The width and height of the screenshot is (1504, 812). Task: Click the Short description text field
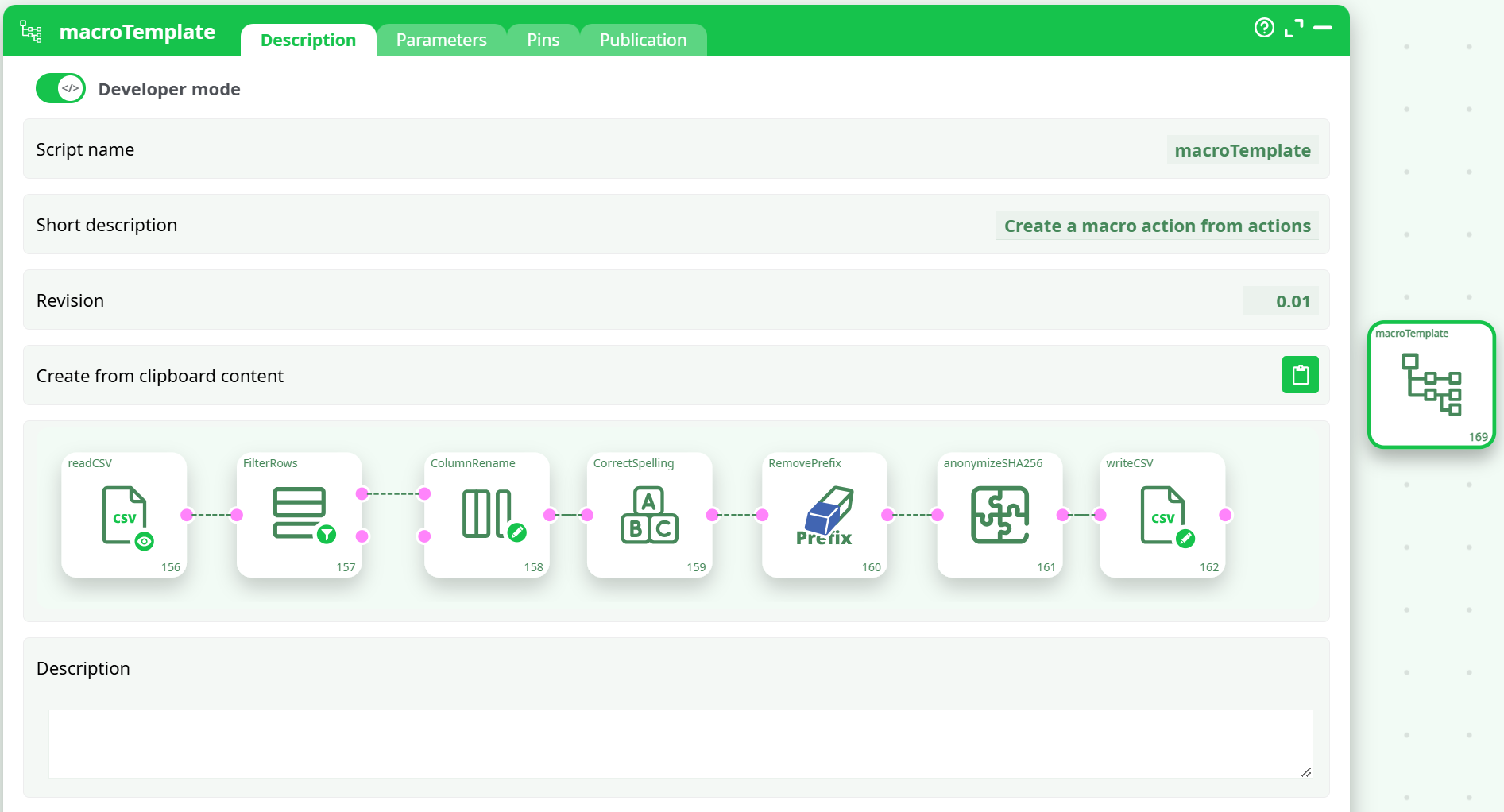pyautogui.click(x=1157, y=226)
